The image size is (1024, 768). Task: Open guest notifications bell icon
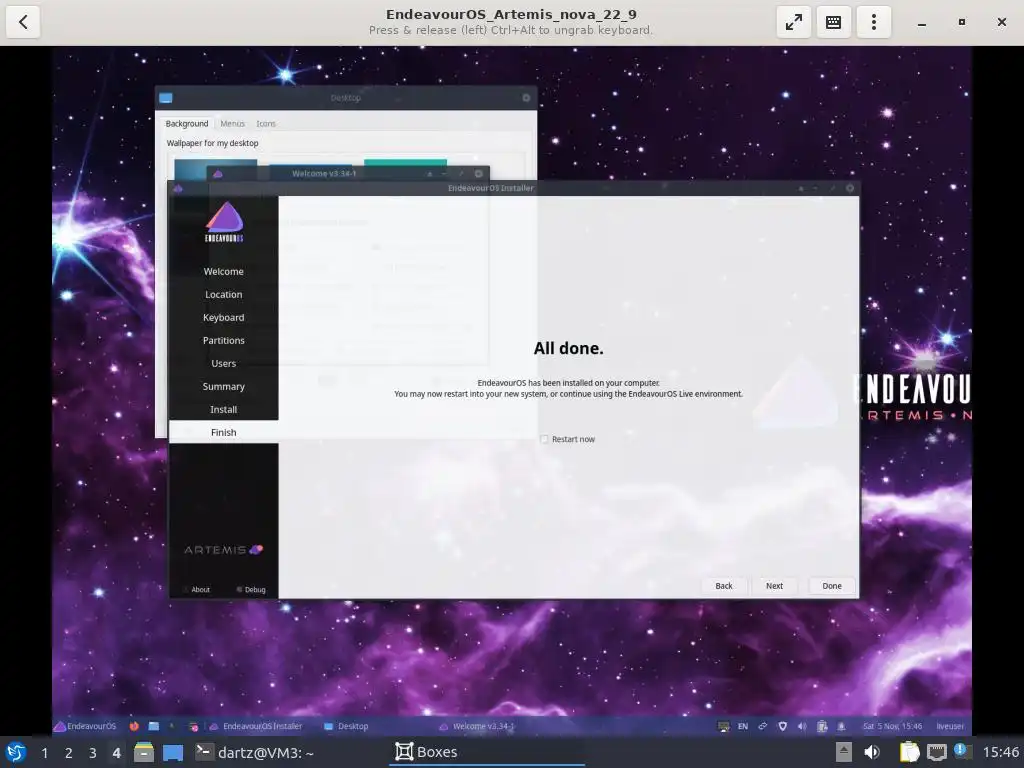pyautogui.click(x=841, y=726)
